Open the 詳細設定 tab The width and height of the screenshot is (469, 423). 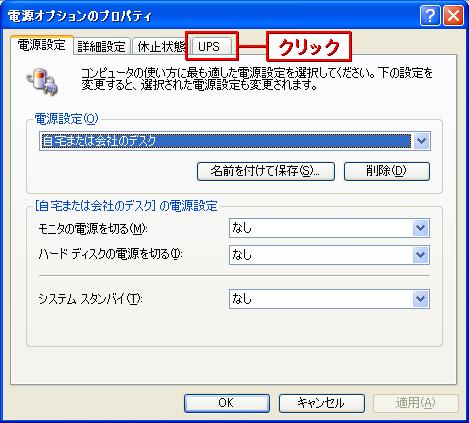pyautogui.click(x=102, y=47)
